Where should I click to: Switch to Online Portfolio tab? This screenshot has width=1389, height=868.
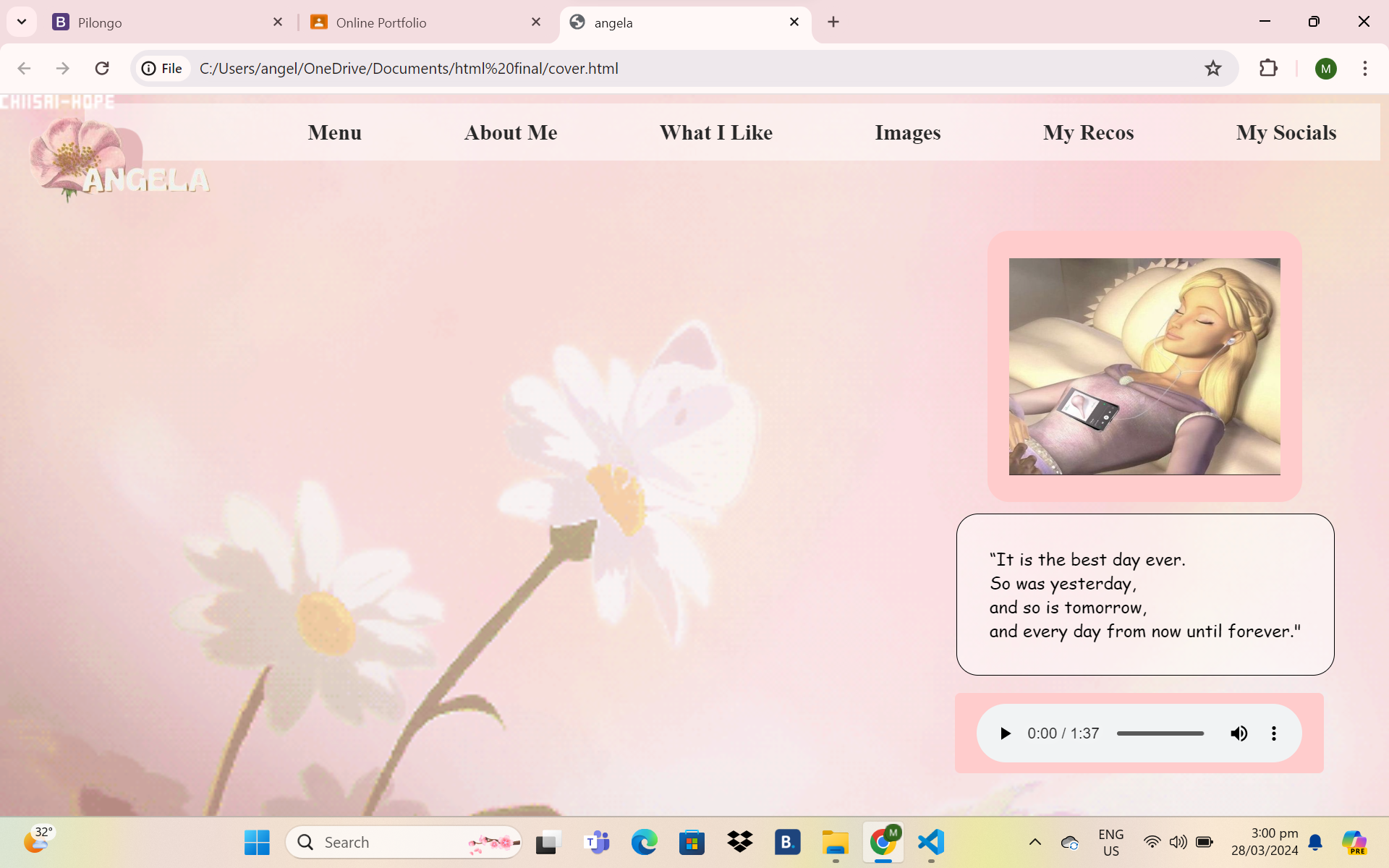tap(420, 22)
